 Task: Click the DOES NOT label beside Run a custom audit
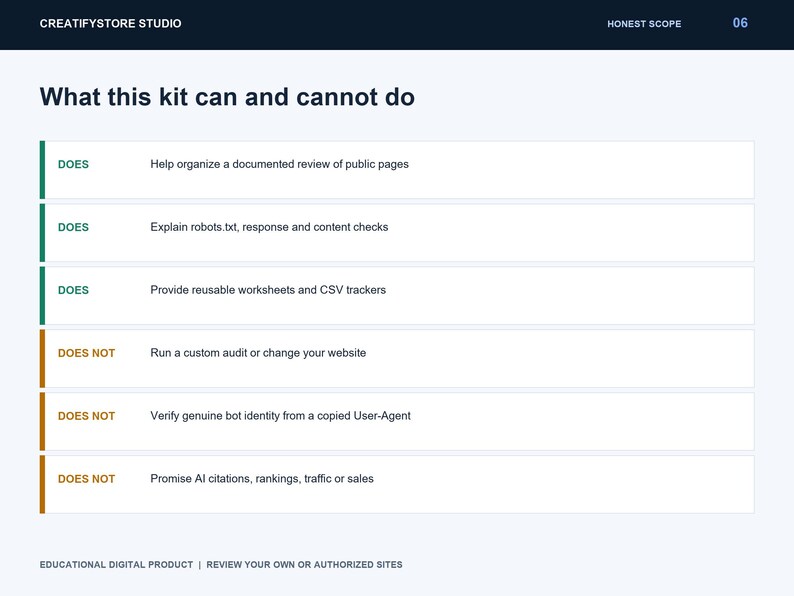pyautogui.click(x=87, y=353)
